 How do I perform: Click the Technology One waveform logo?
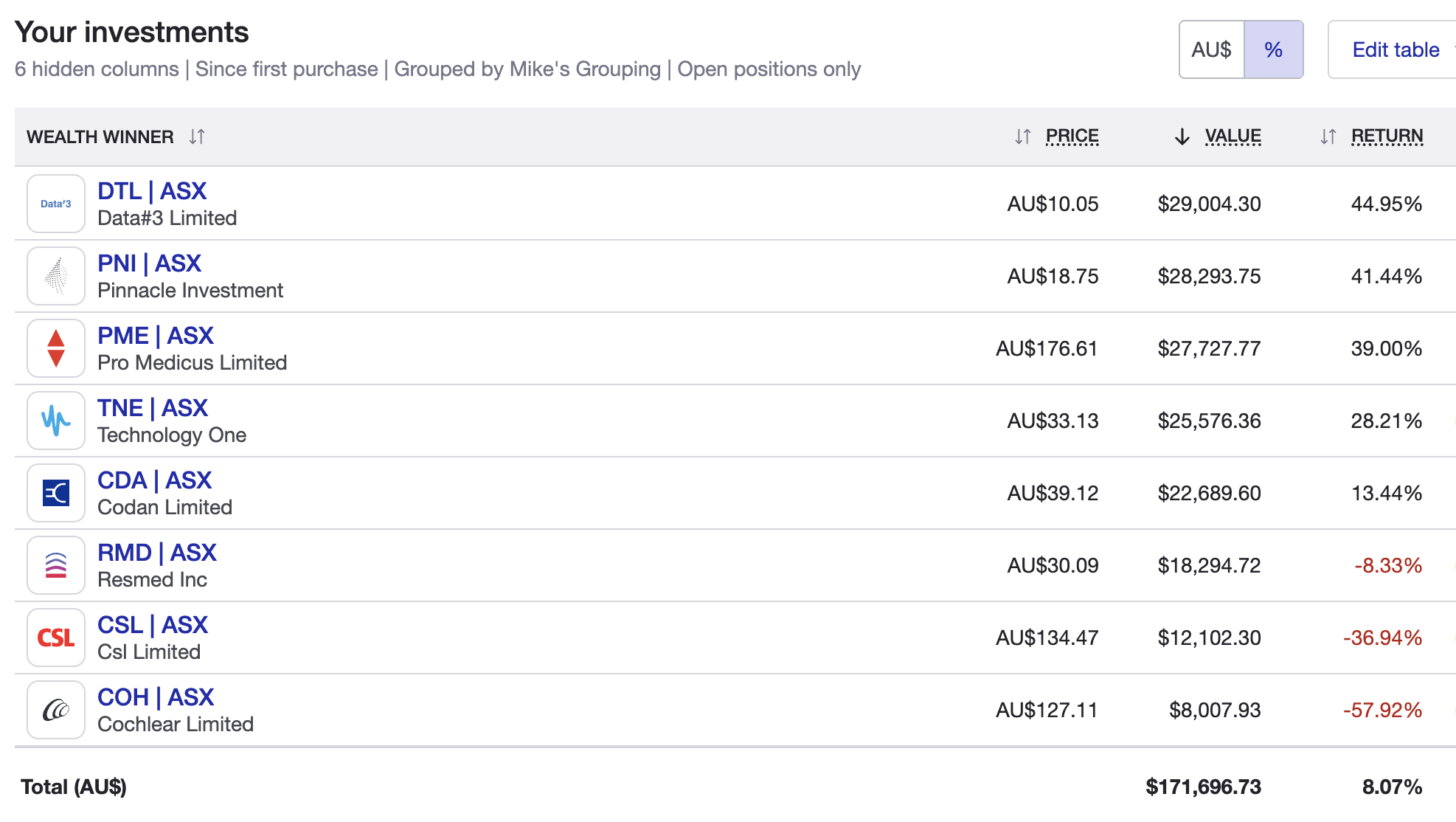56,421
